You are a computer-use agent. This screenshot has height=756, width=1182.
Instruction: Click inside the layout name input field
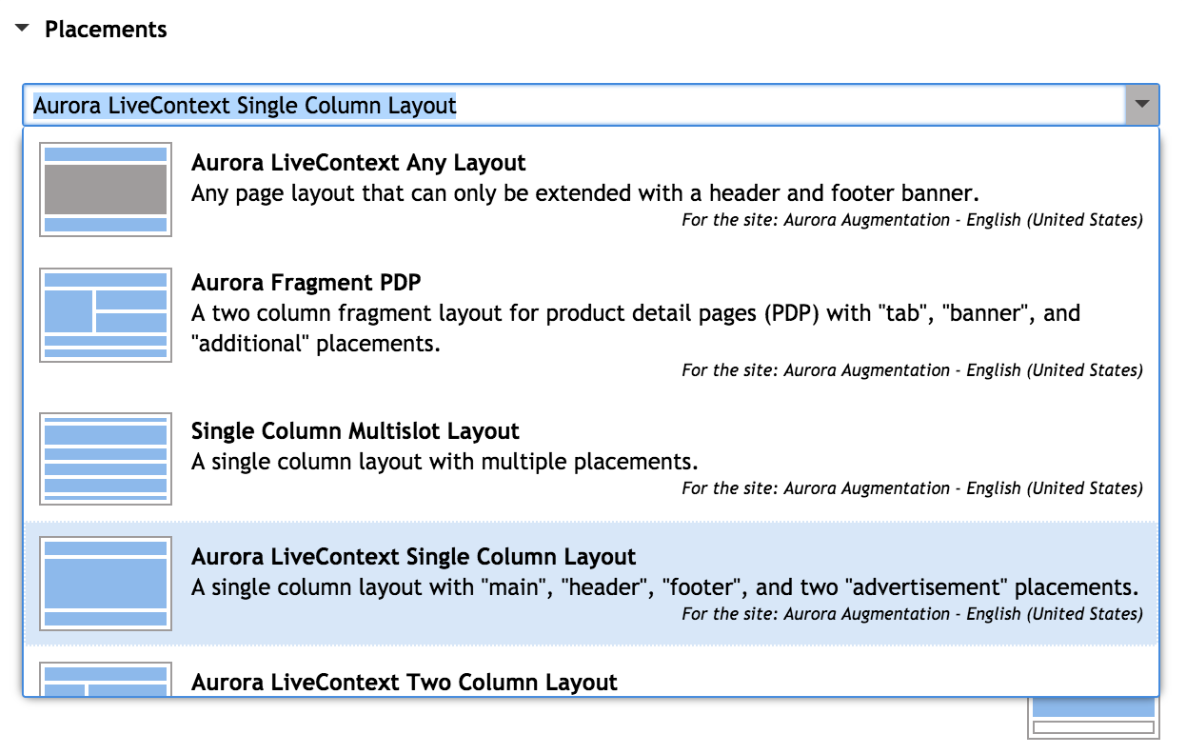[x=500, y=105]
